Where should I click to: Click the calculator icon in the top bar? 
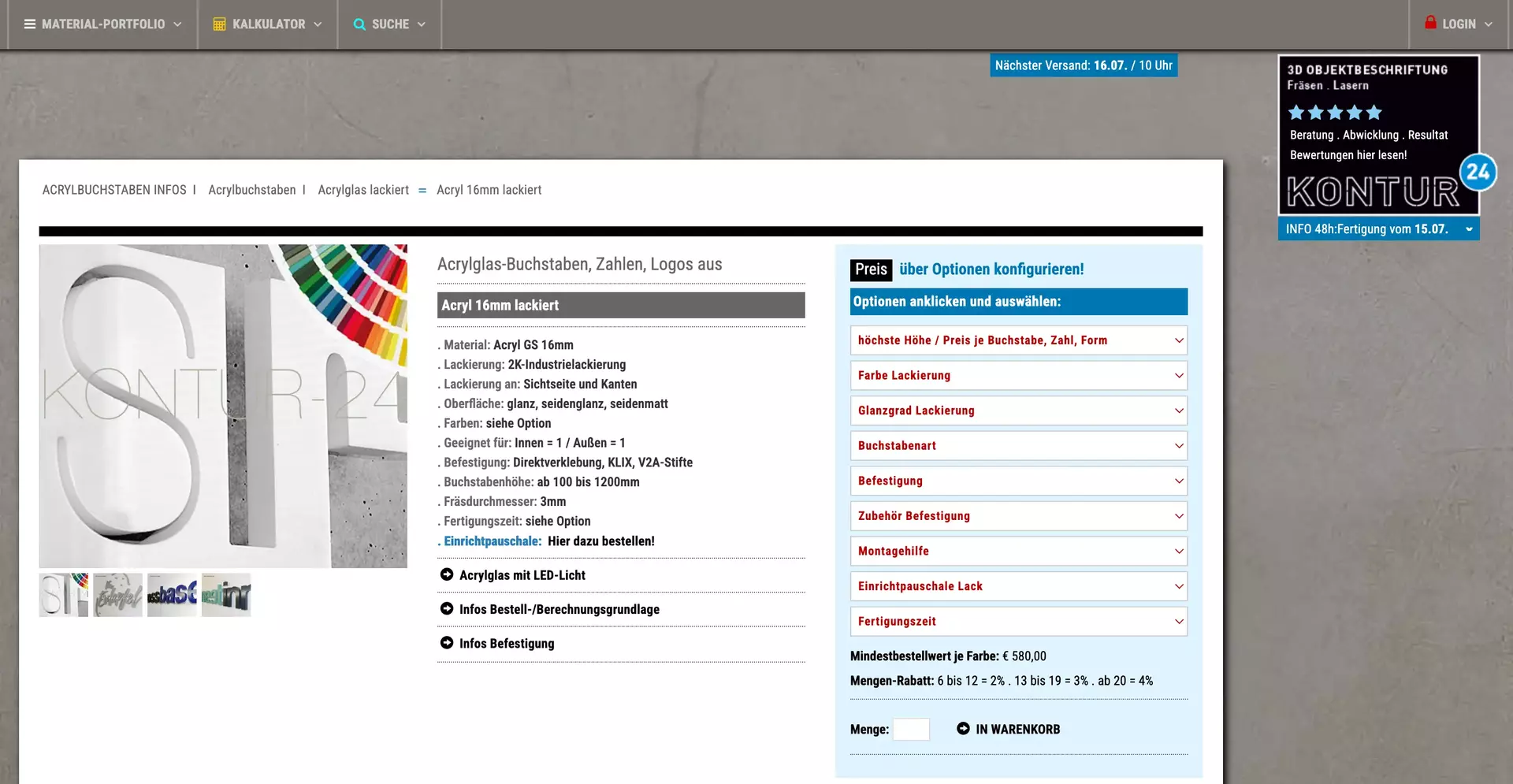[x=219, y=24]
